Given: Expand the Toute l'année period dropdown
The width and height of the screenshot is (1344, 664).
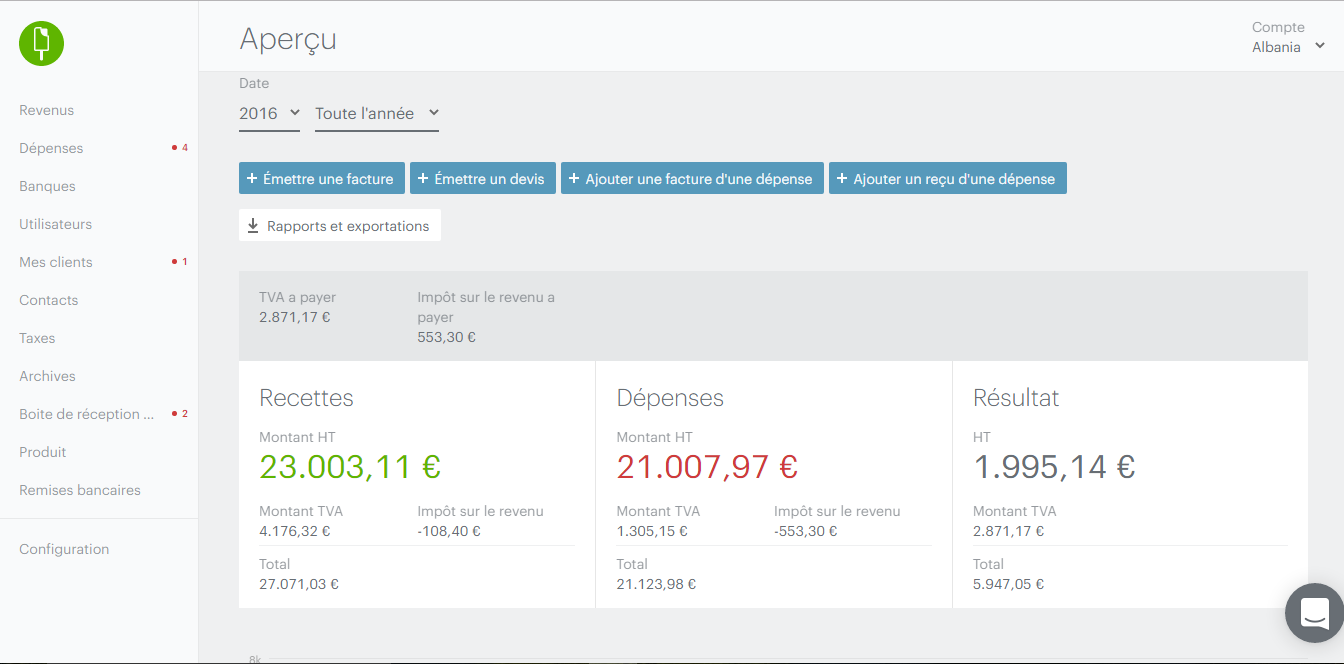Looking at the screenshot, I should point(376,114).
